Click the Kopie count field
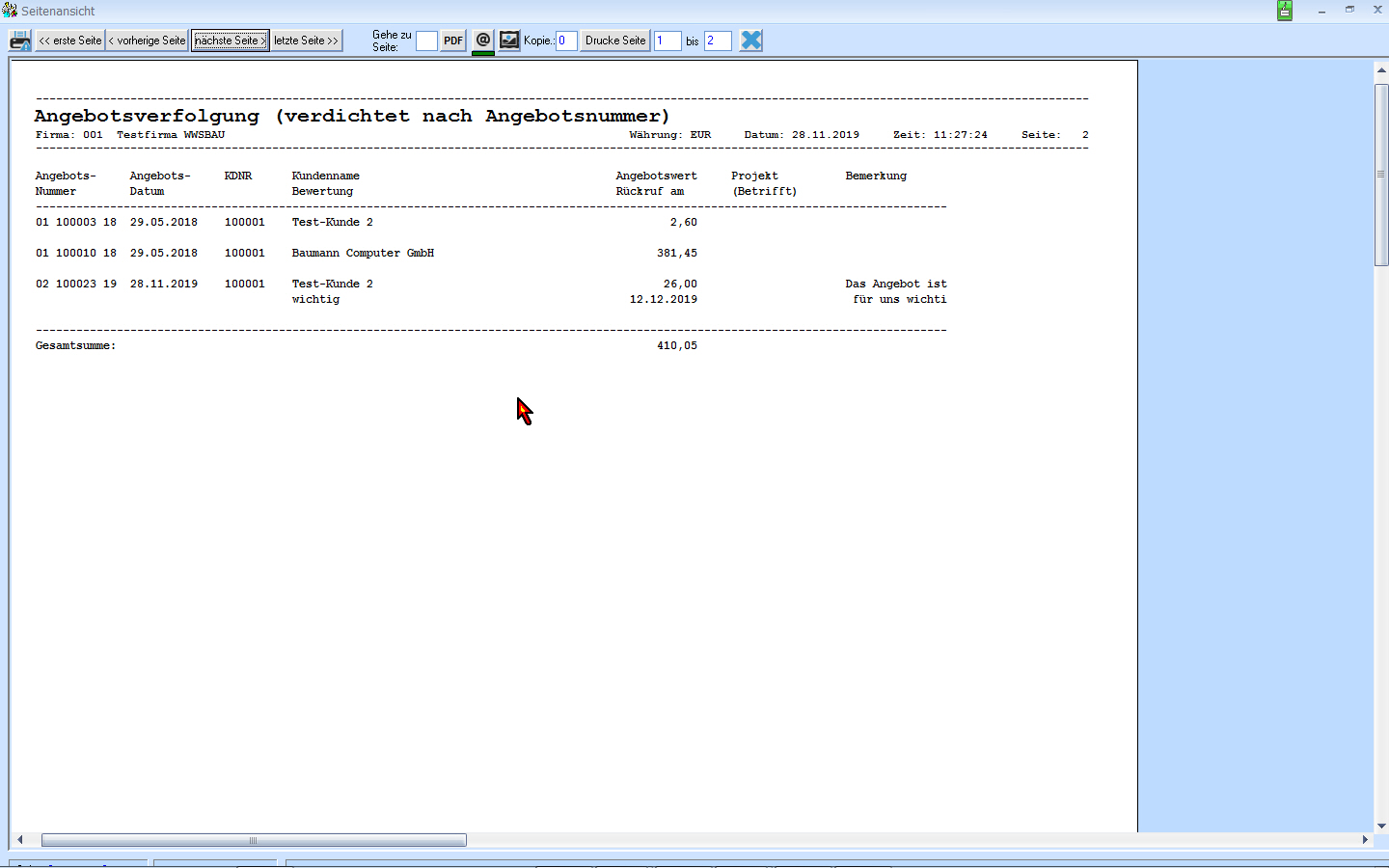 [x=566, y=41]
